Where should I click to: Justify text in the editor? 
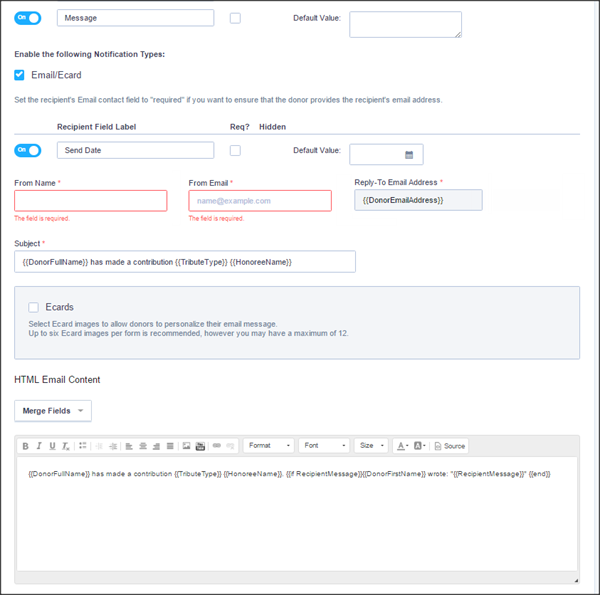pyautogui.click(x=170, y=446)
